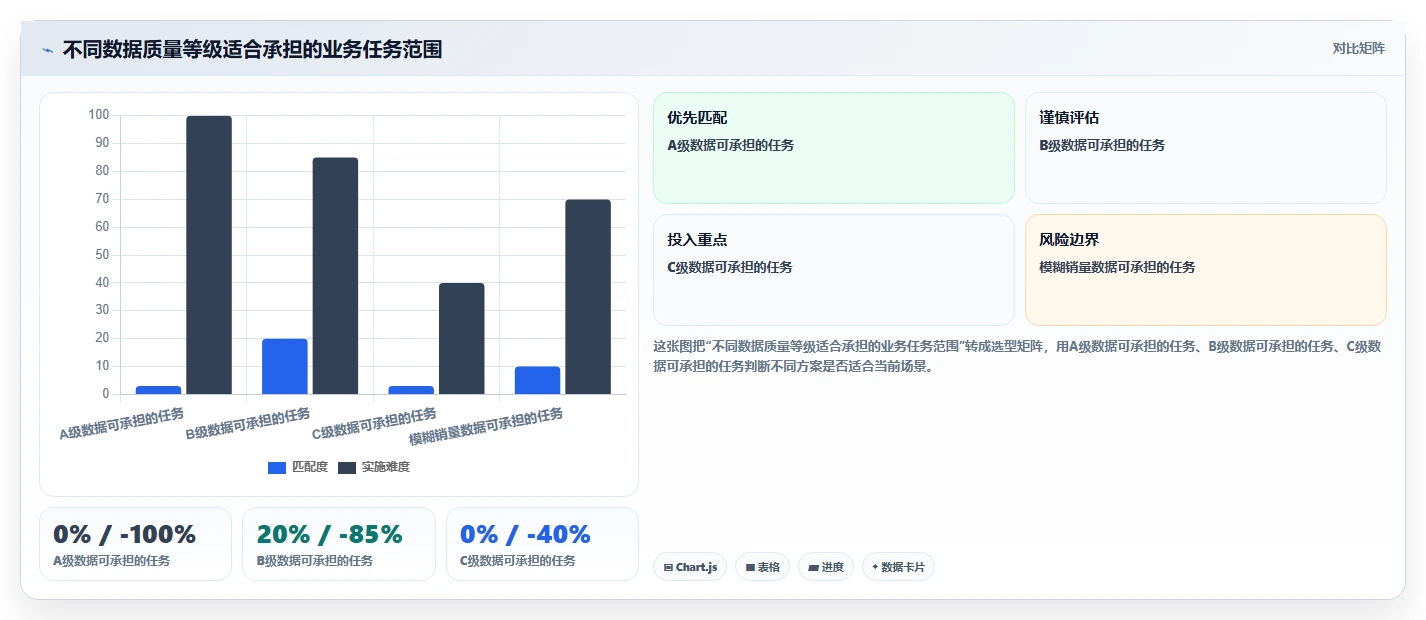This screenshot has width=1426, height=620.
Task: Click the dark bar for 模糊销量数据可承担的任务
Action: tap(588, 297)
